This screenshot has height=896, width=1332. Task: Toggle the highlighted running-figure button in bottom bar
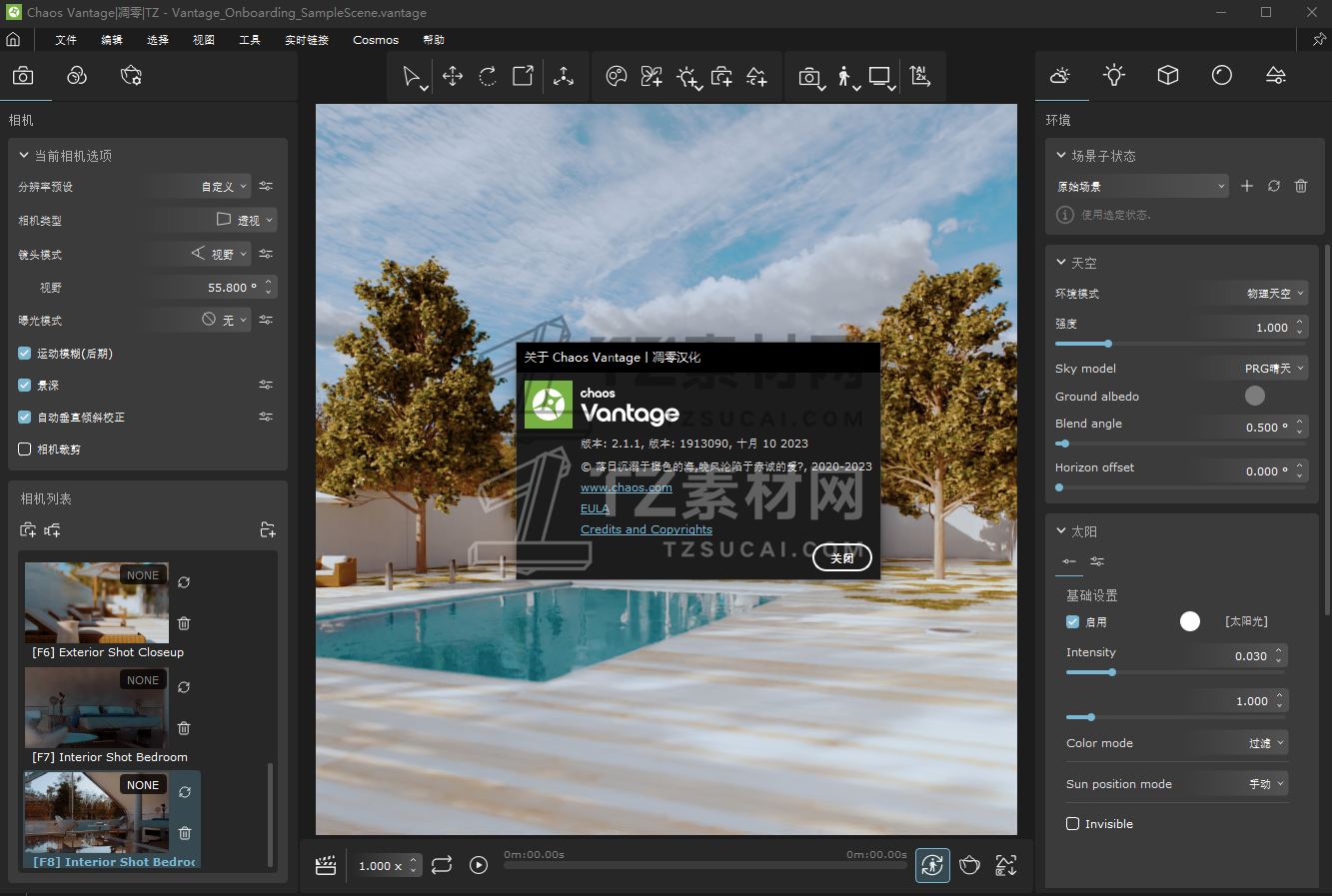click(932, 865)
